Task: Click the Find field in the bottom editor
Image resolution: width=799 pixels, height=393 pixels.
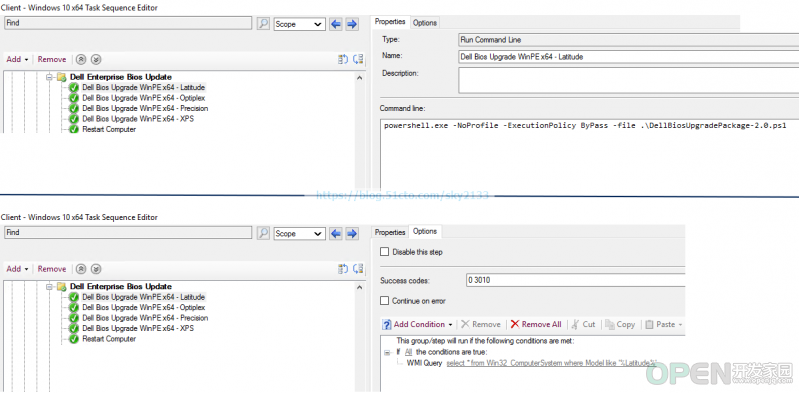Action: tap(128, 233)
